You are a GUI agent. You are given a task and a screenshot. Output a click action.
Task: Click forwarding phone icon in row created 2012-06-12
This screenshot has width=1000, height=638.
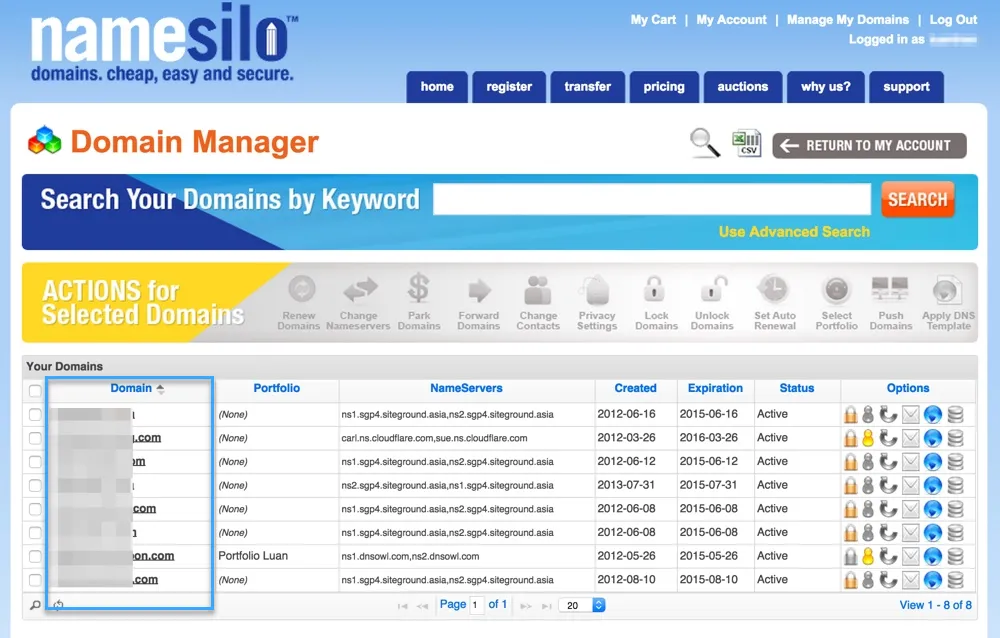click(888, 462)
